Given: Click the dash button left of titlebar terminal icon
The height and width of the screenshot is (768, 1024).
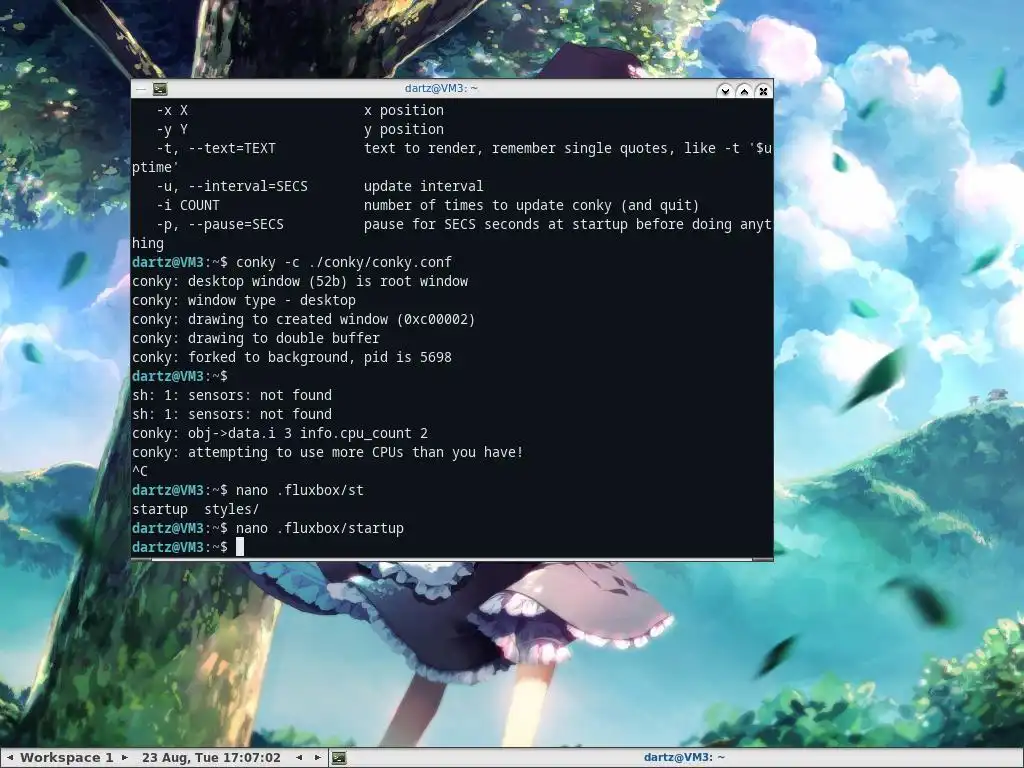Looking at the screenshot, I should pyautogui.click(x=141, y=89).
